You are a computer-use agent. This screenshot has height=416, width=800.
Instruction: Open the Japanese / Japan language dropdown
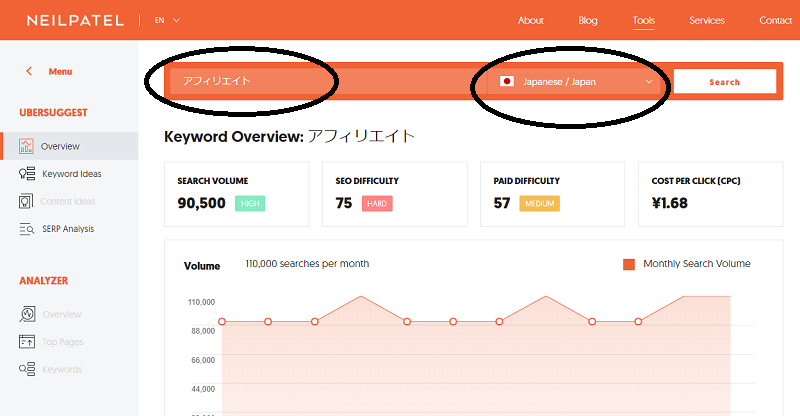pyautogui.click(x=574, y=82)
